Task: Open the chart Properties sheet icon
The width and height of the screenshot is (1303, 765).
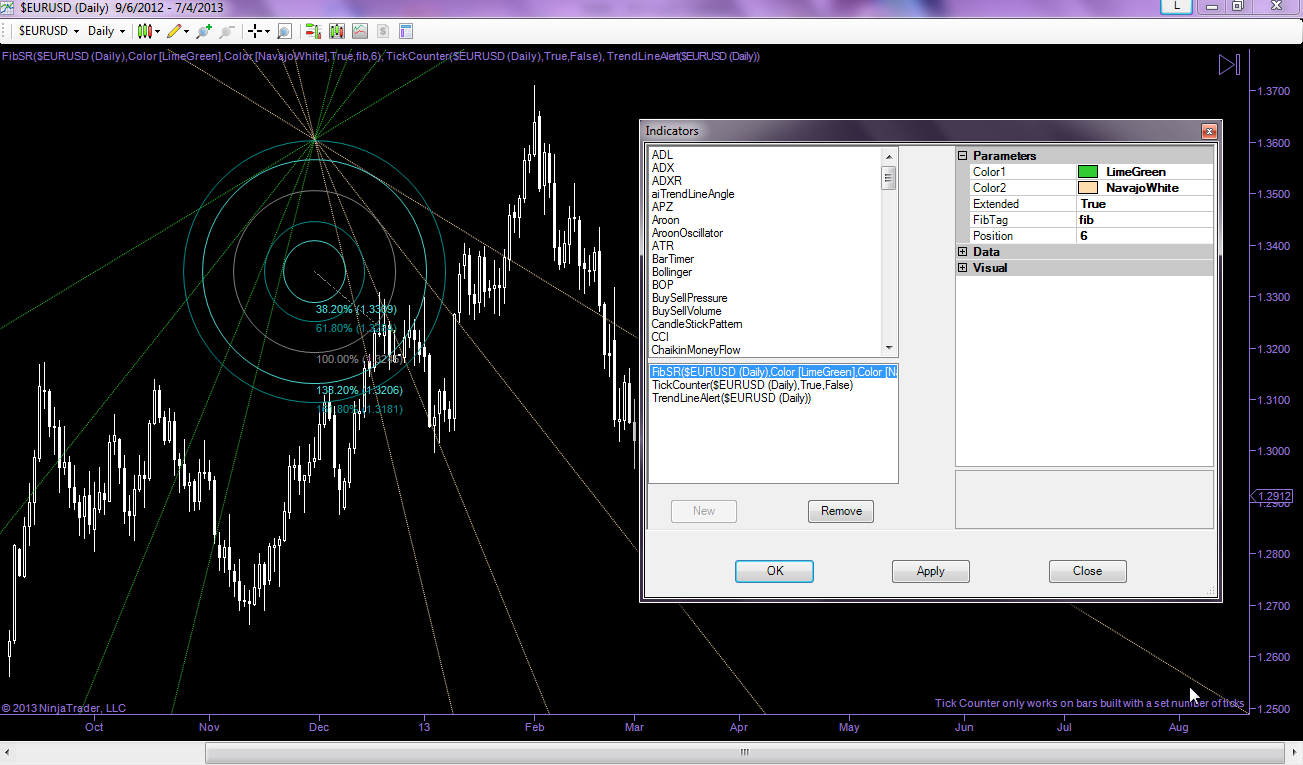Action: (405, 31)
